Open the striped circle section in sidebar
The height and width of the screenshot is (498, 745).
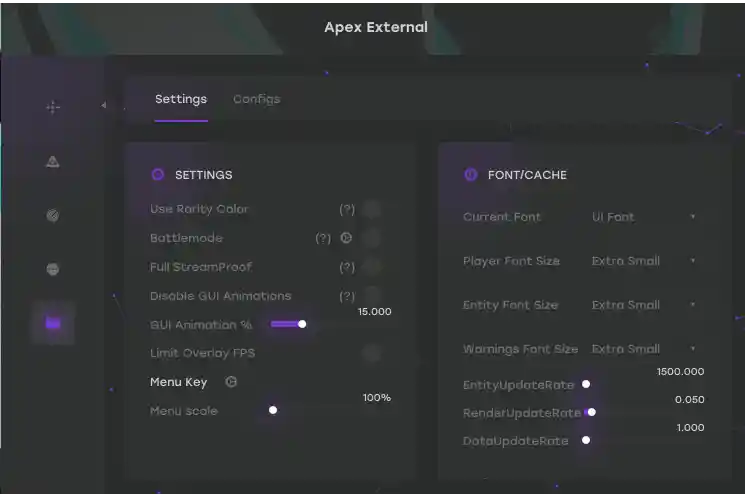pyautogui.click(x=53, y=215)
